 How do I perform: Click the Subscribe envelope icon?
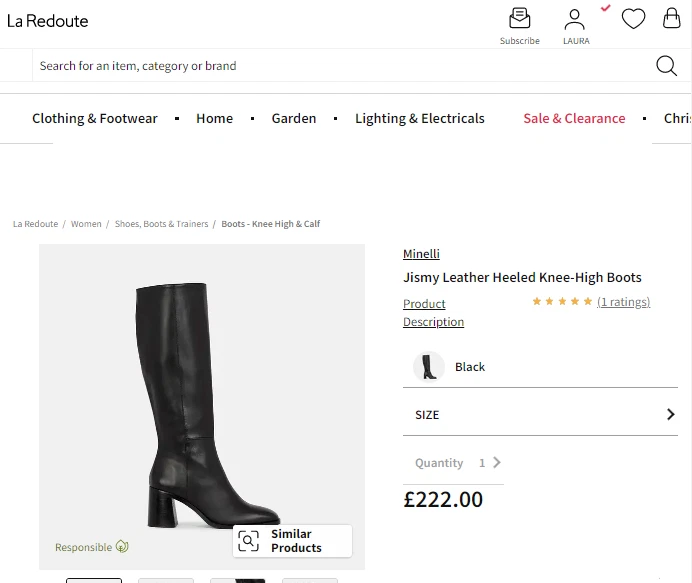point(519,19)
